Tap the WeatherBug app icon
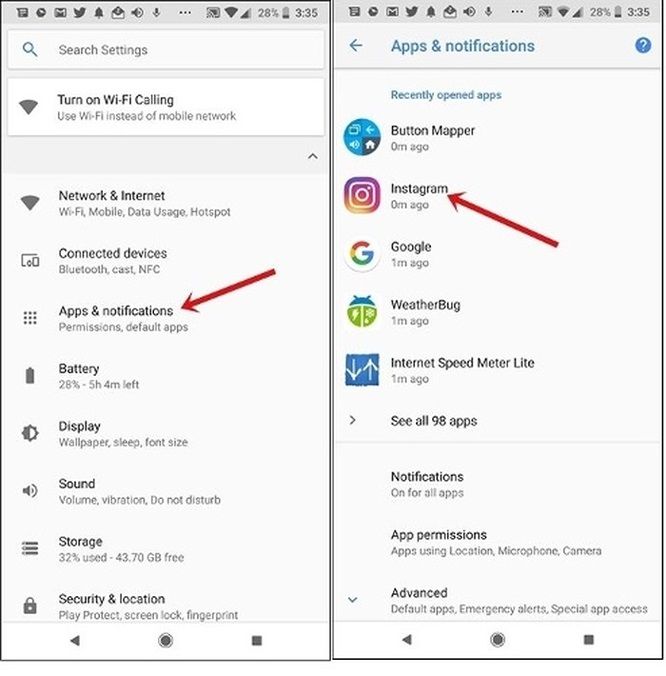The width and height of the screenshot is (666, 676). 362,311
